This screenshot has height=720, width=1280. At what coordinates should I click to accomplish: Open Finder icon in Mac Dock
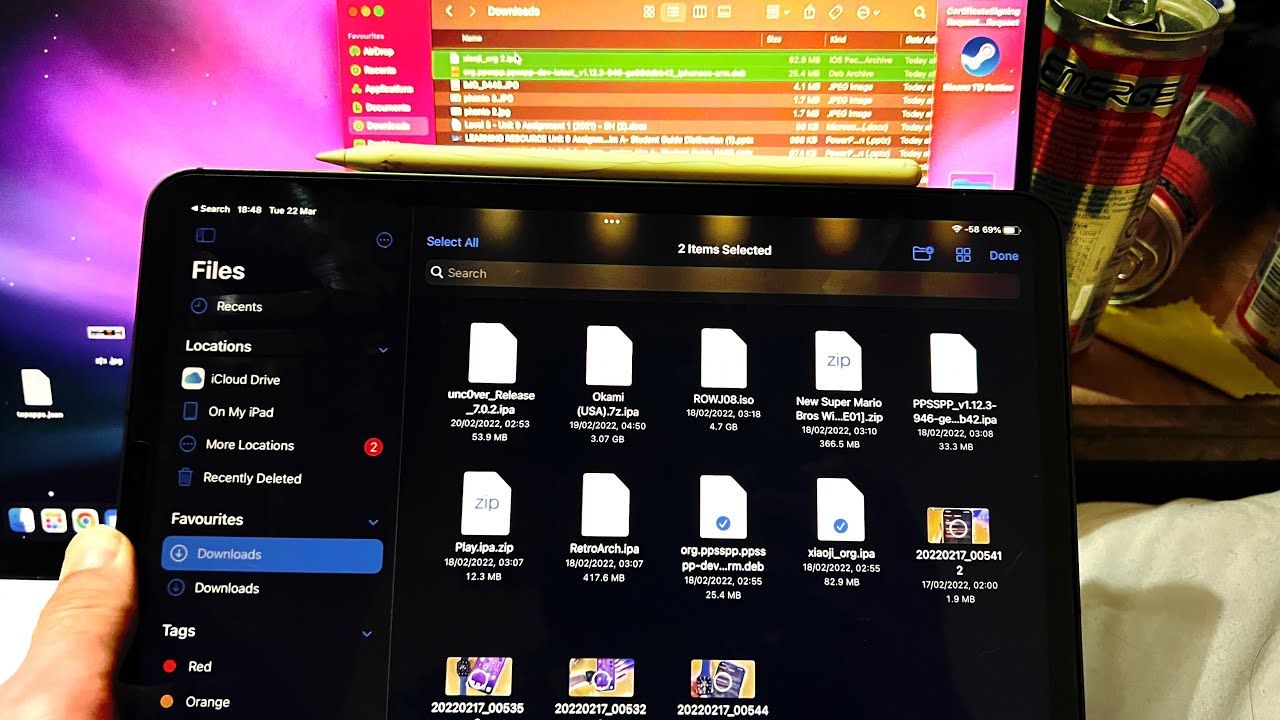pyautogui.click(x=21, y=520)
